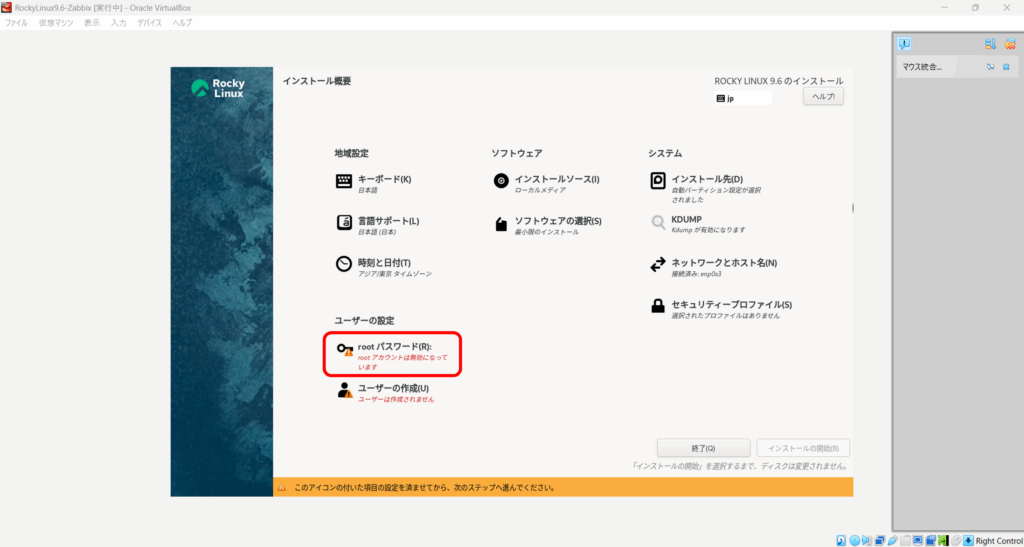This screenshot has width=1024, height=547.
Task: Click the shared folders status bar icon
Action: tap(905, 540)
